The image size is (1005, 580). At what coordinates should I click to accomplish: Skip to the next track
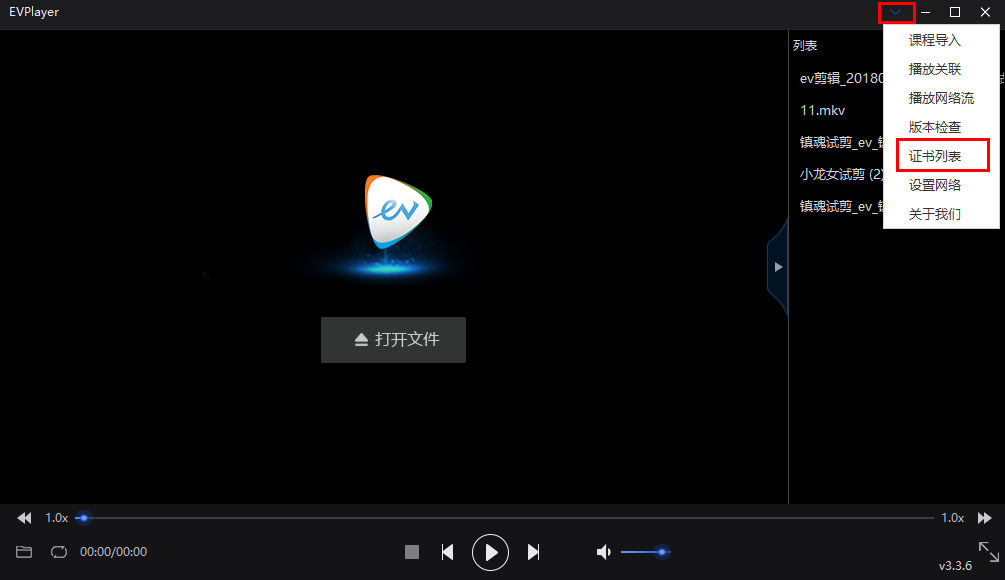(534, 552)
